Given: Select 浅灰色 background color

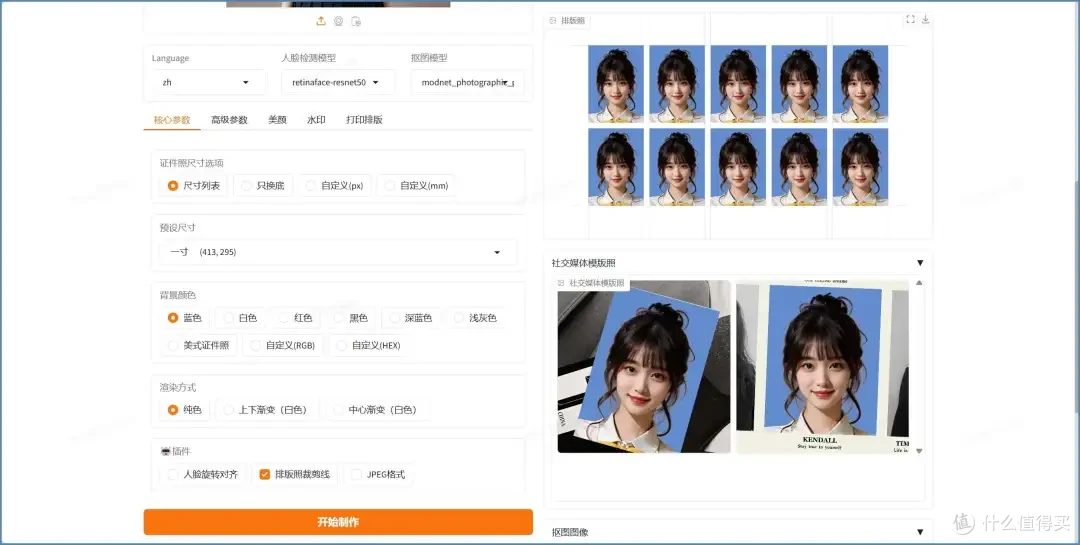Looking at the screenshot, I should [475, 318].
